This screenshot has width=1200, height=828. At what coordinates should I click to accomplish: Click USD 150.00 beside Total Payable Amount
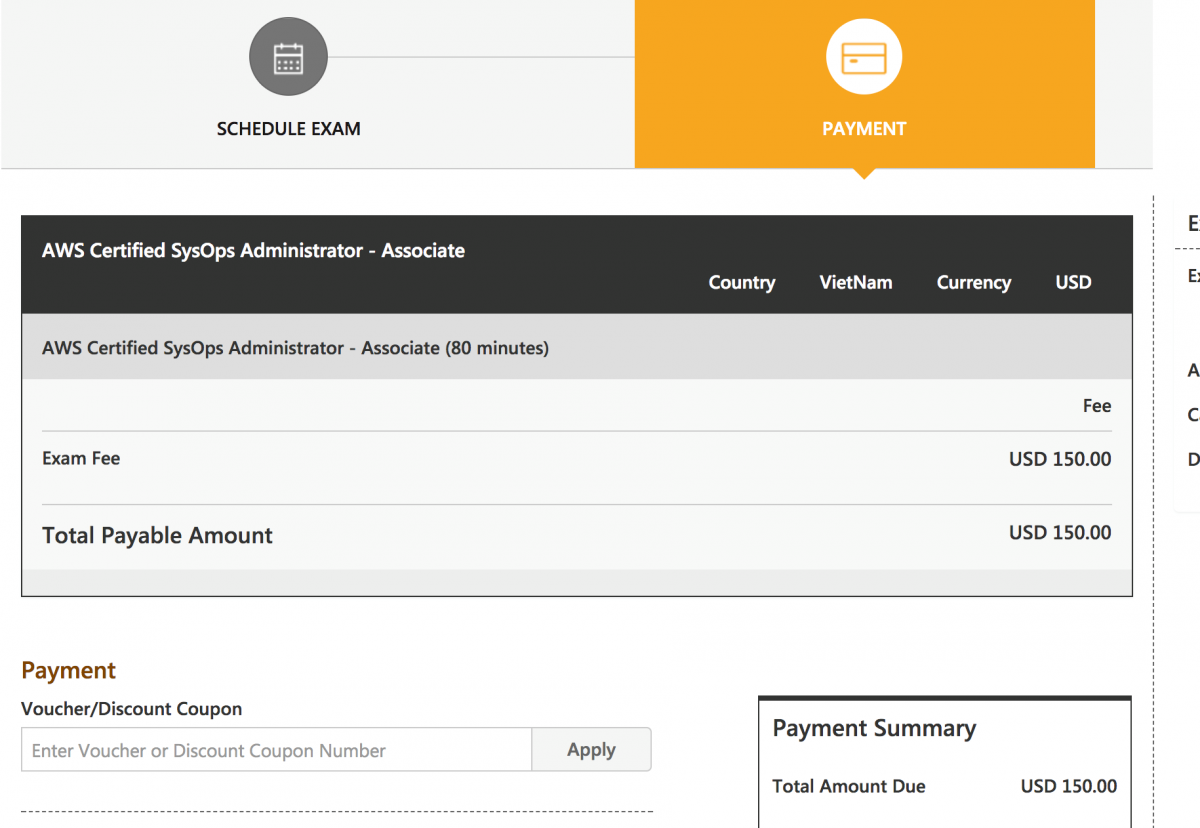1060,532
